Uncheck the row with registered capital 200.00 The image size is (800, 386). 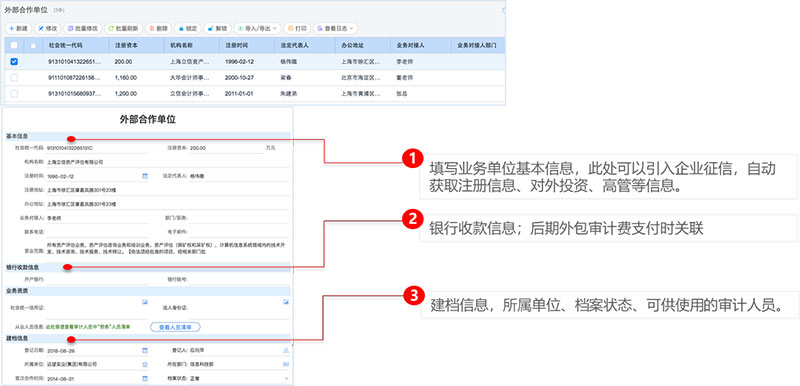click(x=14, y=62)
